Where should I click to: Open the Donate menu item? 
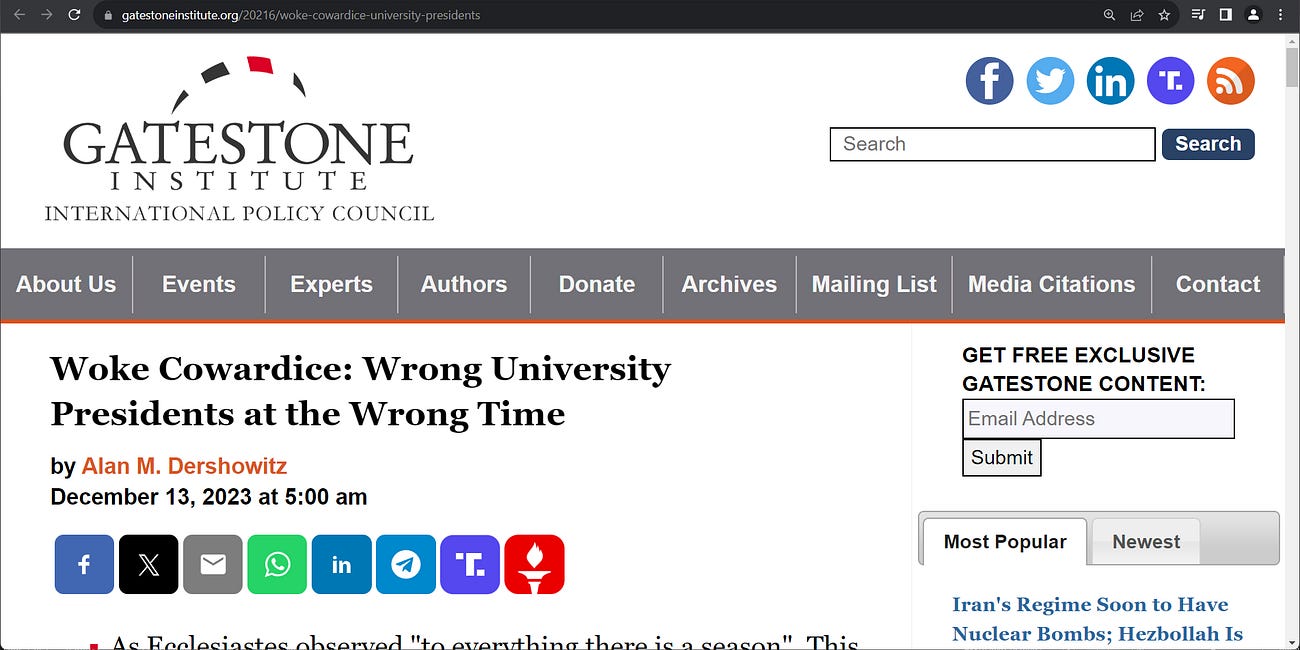coord(596,284)
